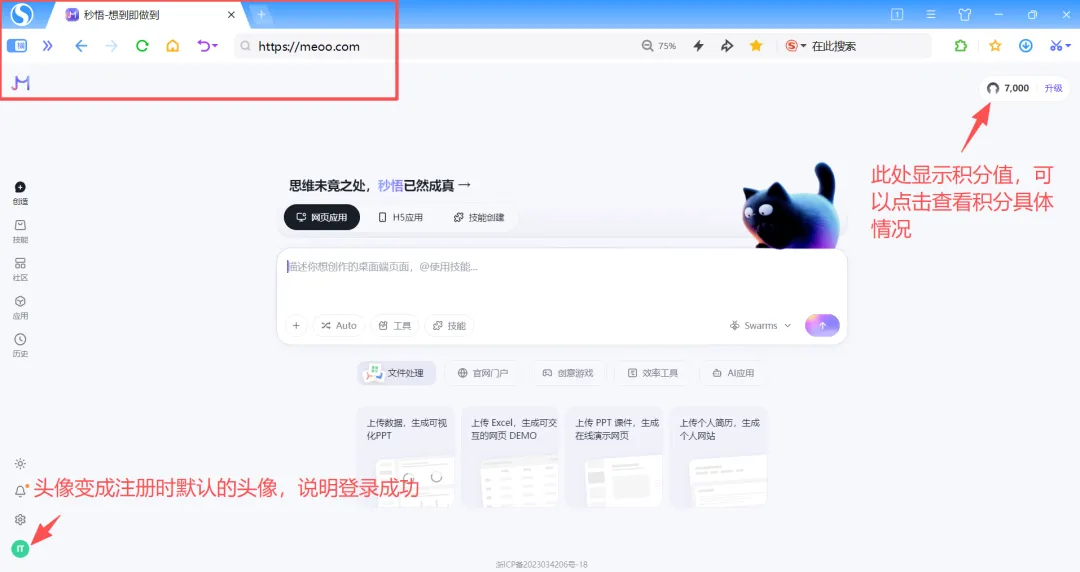Expand the Swarms model dropdown
This screenshot has width=1080, height=572.
pos(760,325)
